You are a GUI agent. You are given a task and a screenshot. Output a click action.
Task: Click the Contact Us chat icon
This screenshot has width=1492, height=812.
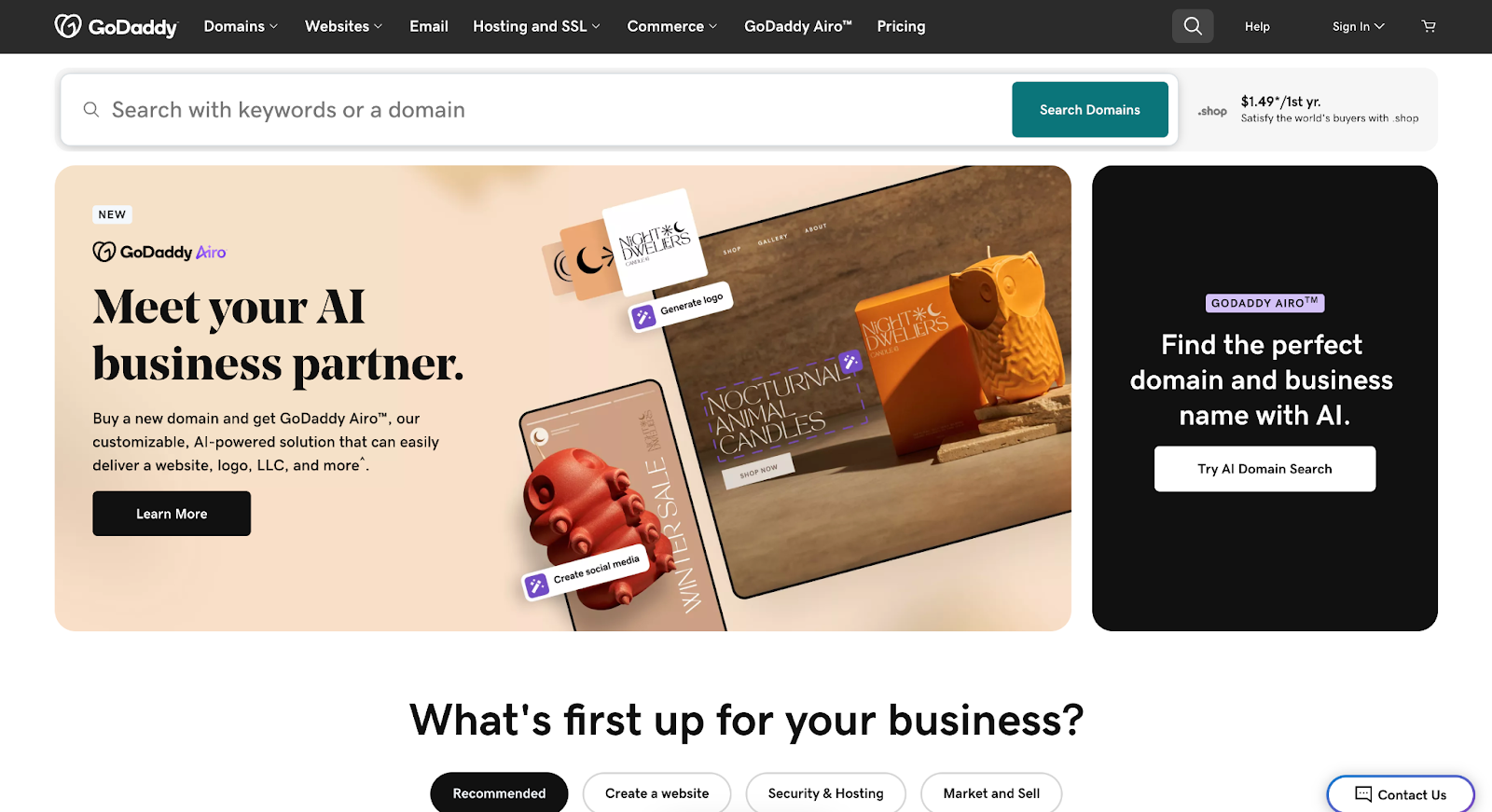pyautogui.click(x=1363, y=794)
